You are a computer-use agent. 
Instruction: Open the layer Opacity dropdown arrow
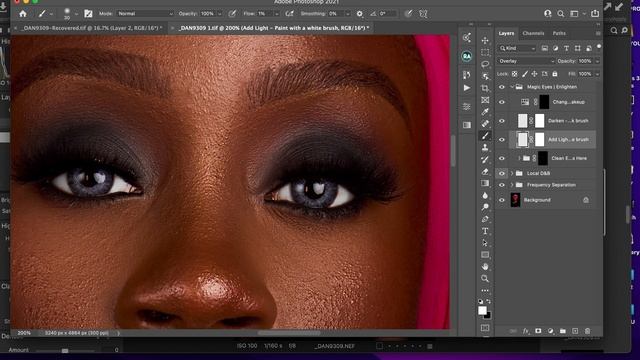[598, 61]
